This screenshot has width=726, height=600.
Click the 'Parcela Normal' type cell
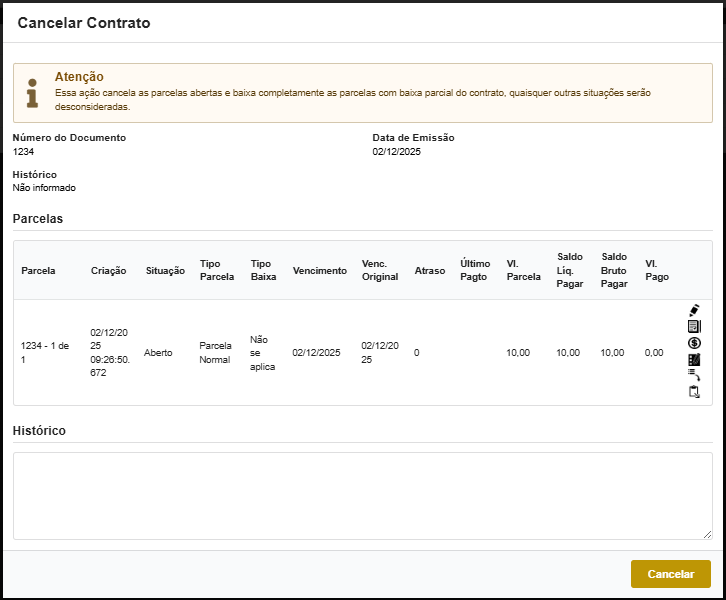(x=216, y=352)
